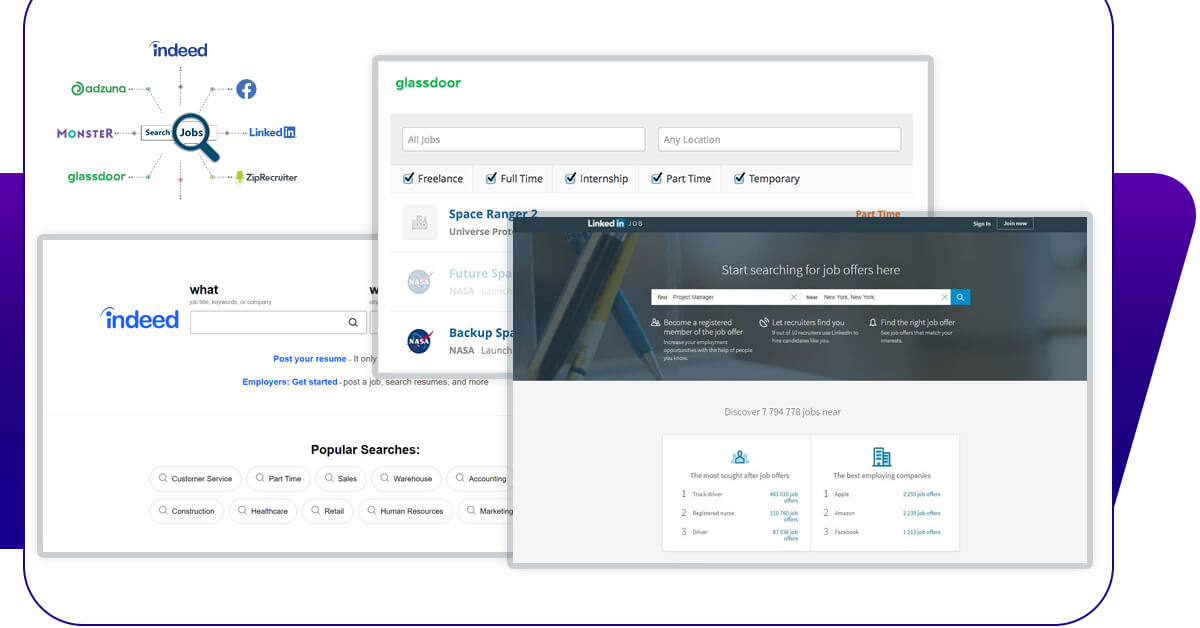Click Find the right job offer heading
Image resolution: width=1200 pixels, height=628 pixels.
918,323
